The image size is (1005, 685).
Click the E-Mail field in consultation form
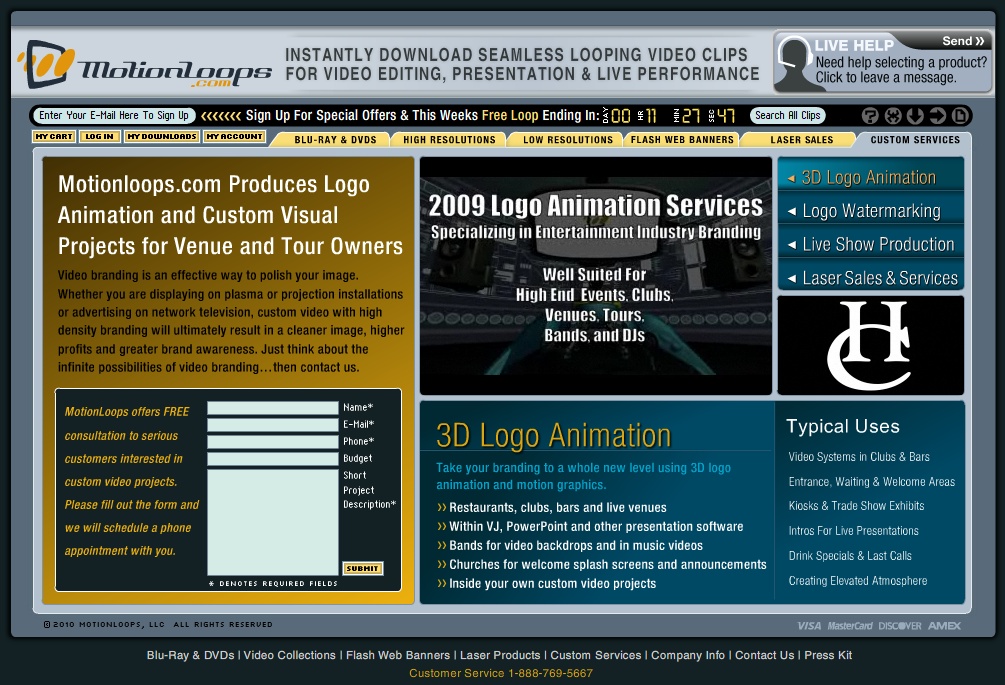click(x=272, y=424)
